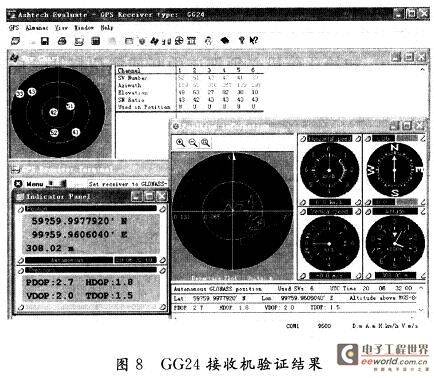Click the X toggle beside Menu in terminal
The height and width of the screenshot is (378, 434).
click(18, 184)
